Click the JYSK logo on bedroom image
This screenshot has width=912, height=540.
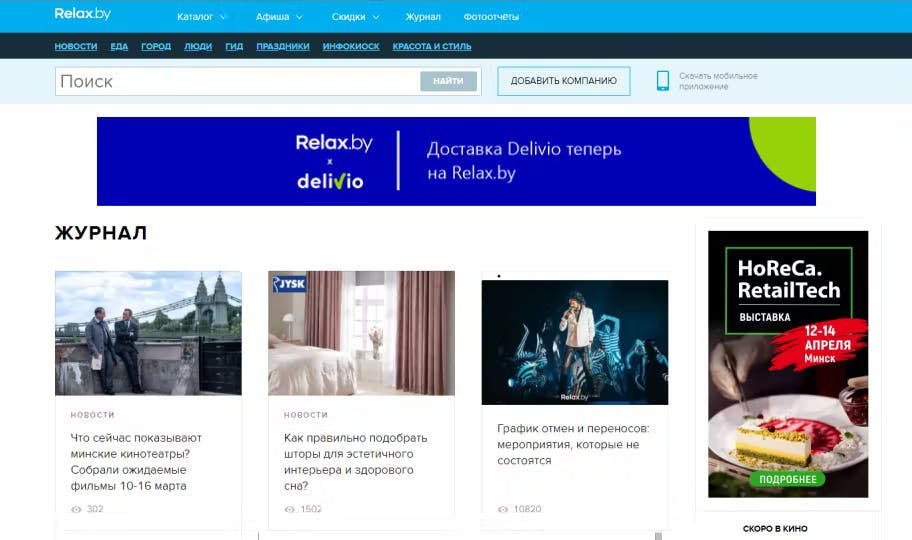pyautogui.click(x=289, y=284)
